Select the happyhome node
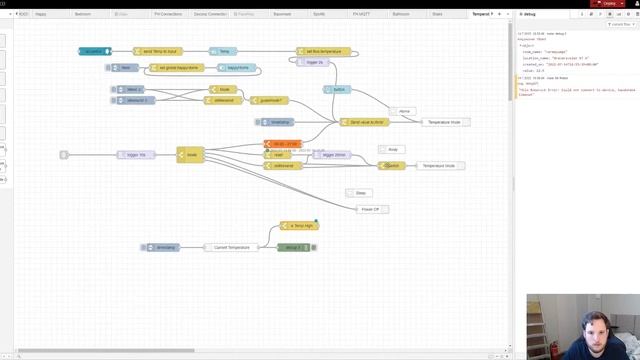This screenshot has height=360, width=640. 237,68
